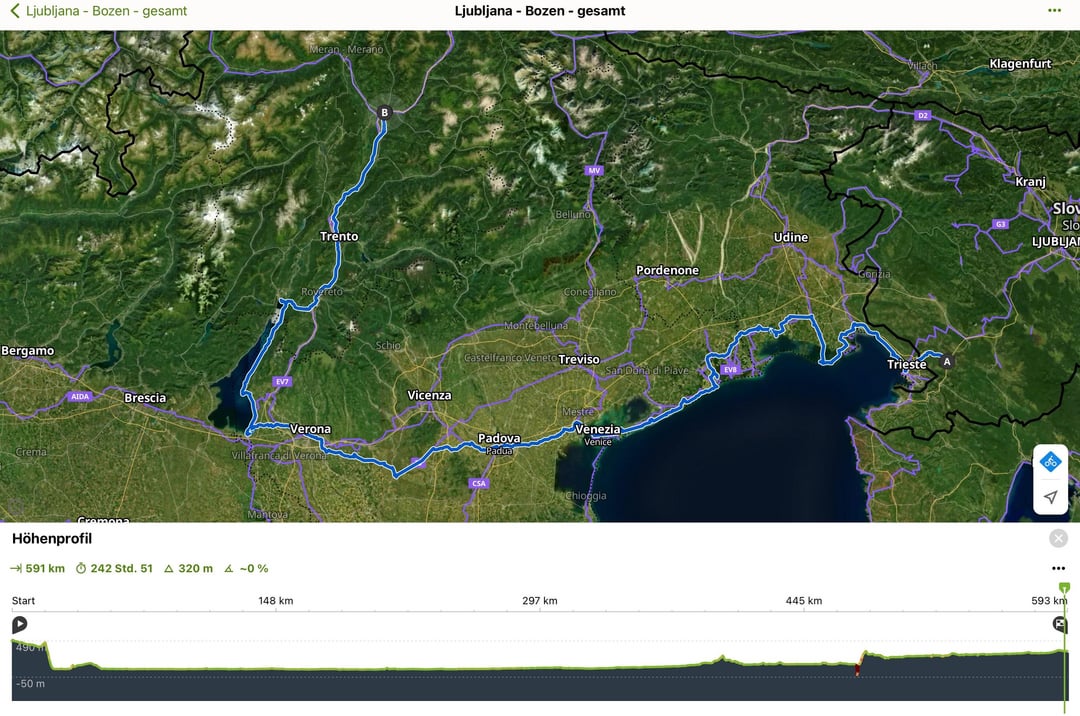The width and height of the screenshot is (1080, 716).
Task: Toggle the cycling map layer button
Action: coord(1050,462)
